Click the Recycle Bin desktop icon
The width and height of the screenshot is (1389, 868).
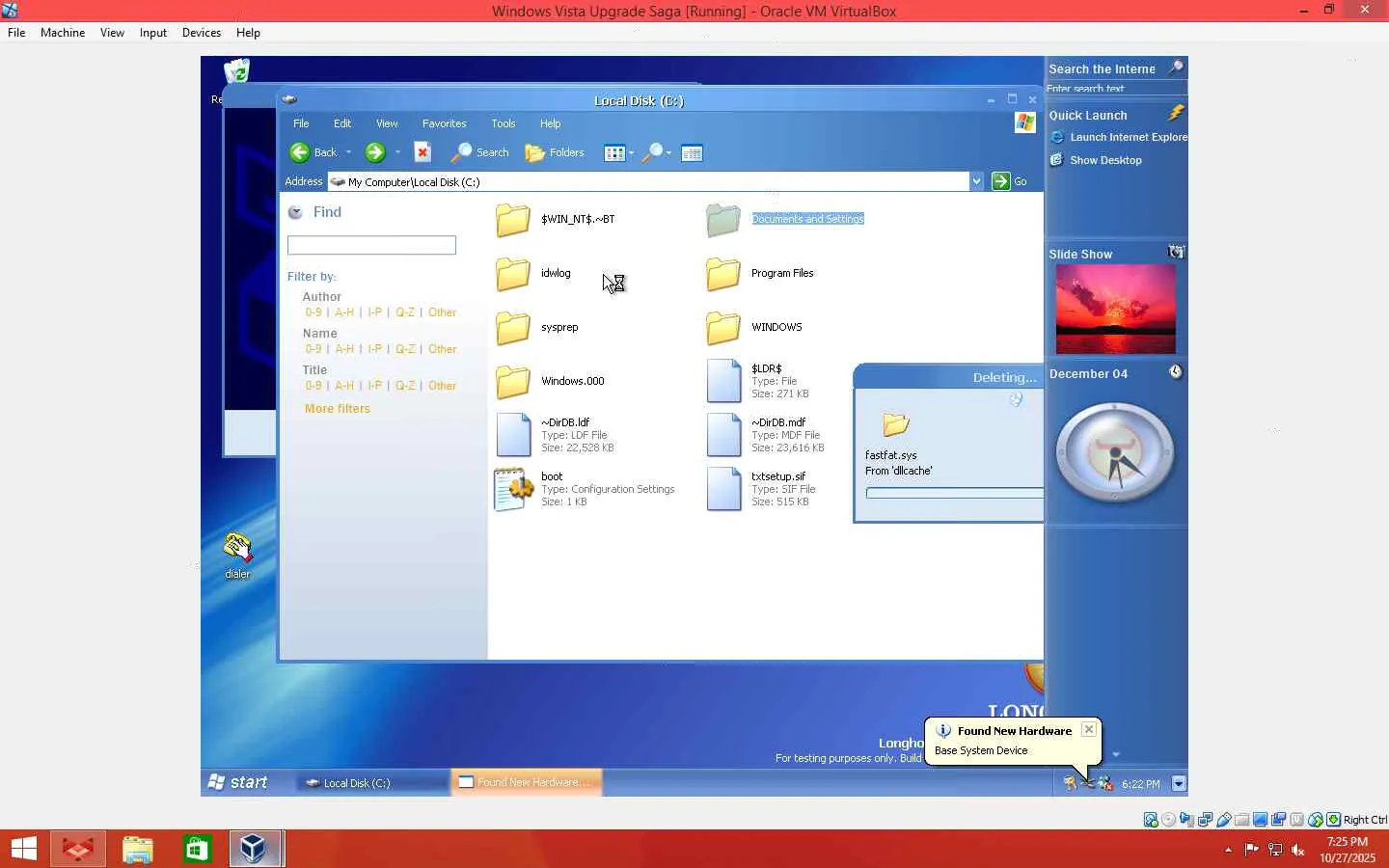pyautogui.click(x=236, y=71)
